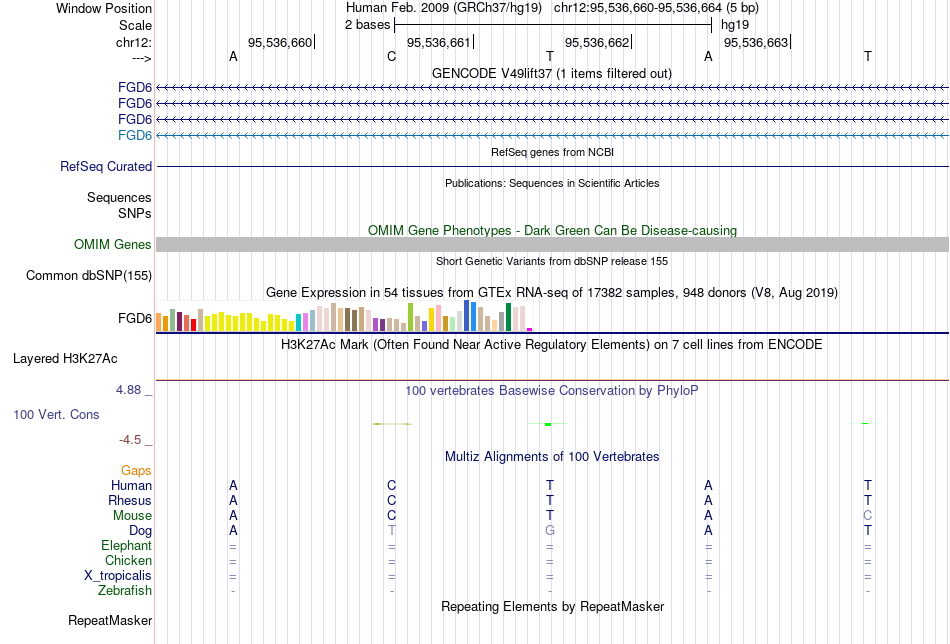Click the C base in the reference sequence row
This screenshot has height=644, width=950.
pos(391,56)
